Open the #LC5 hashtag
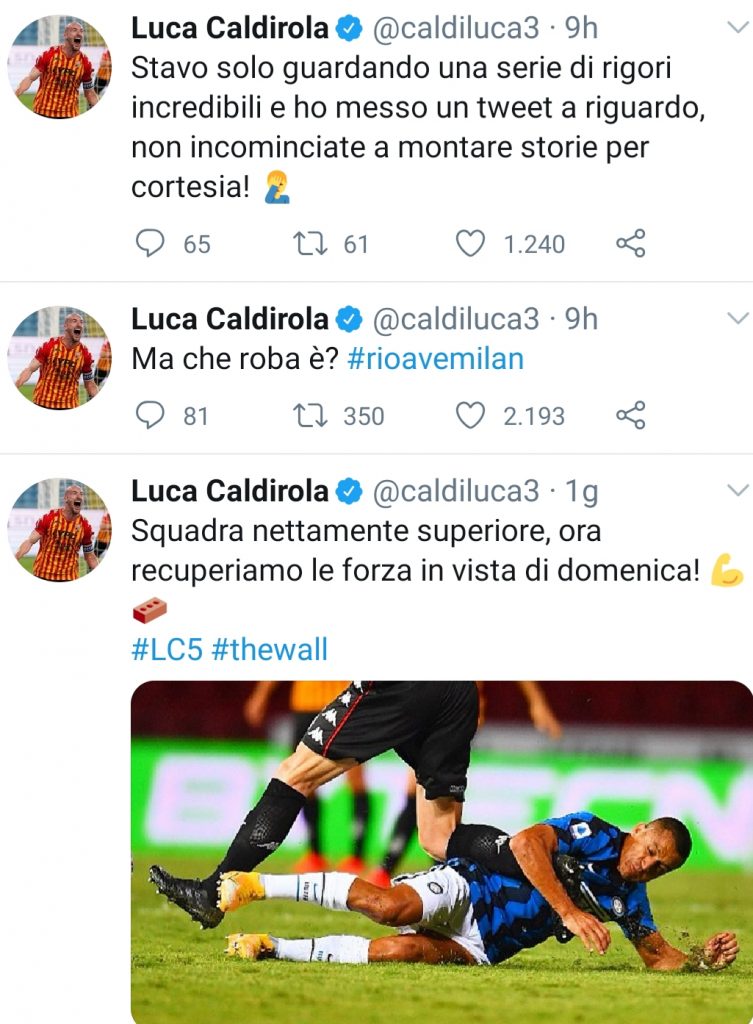Screen dimensions: 753x1024 166,649
